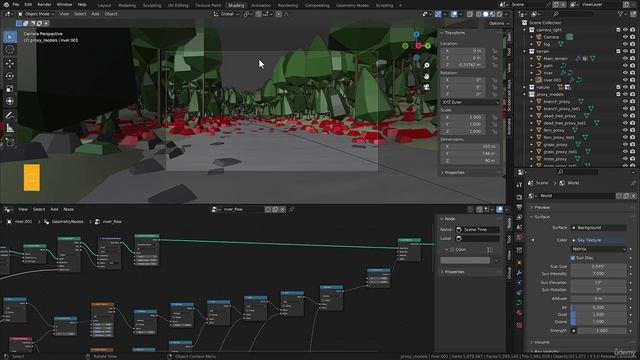Choose the Rotate tool in viewport toolbar
Image resolution: width=640 pixels, height=360 pixels.
[x=10, y=76]
